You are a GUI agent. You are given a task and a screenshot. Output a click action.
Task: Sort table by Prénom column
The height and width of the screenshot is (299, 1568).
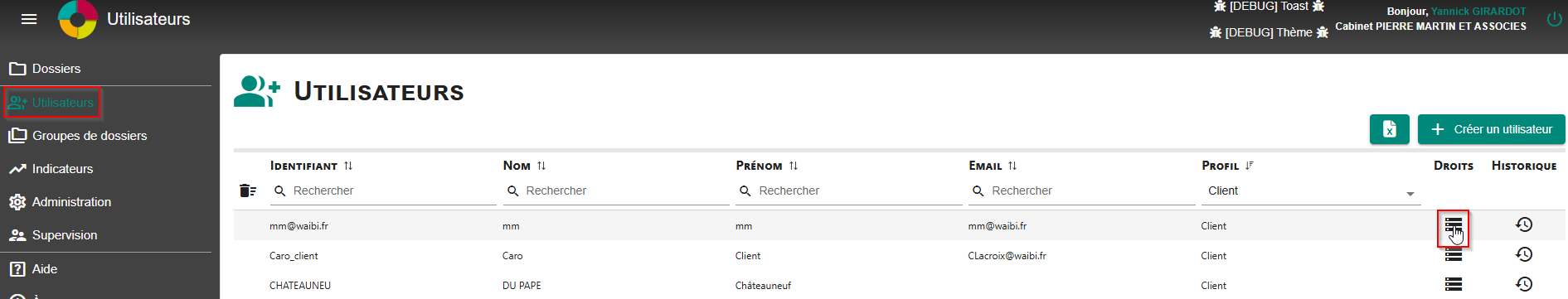coord(794,166)
